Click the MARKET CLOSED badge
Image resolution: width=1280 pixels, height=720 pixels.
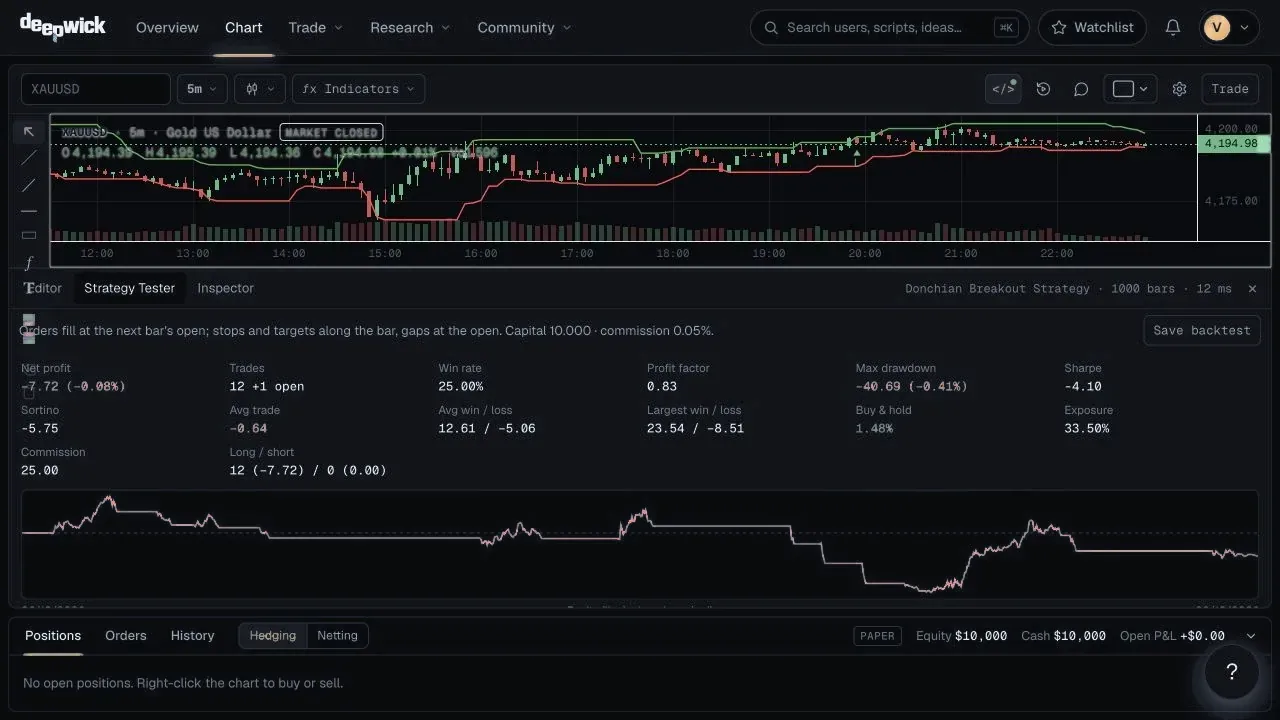[x=331, y=132]
